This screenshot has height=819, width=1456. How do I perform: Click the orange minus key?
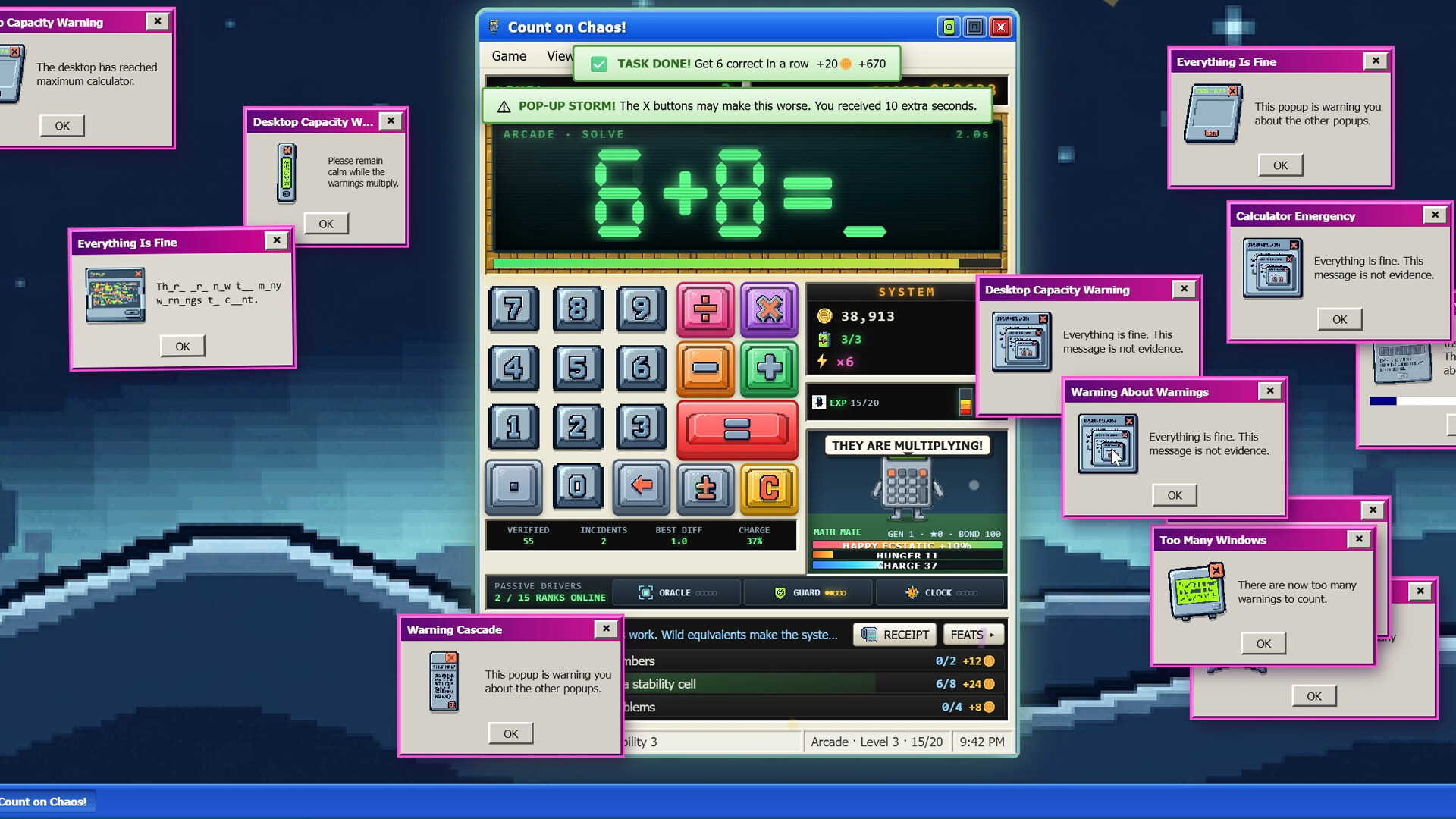coord(705,369)
